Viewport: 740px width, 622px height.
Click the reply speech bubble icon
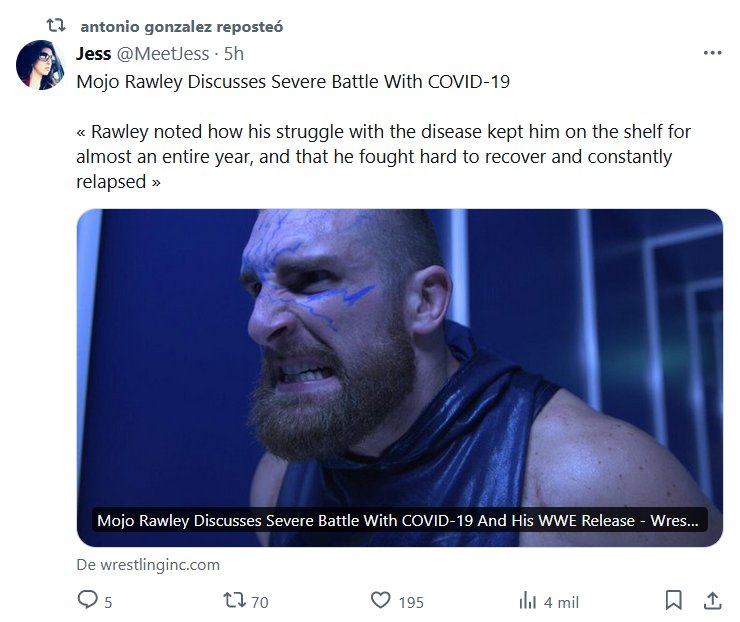(x=88, y=600)
